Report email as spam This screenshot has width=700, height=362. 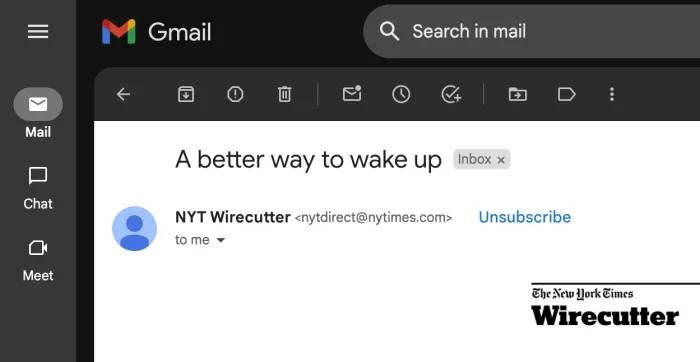click(x=235, y=94)
